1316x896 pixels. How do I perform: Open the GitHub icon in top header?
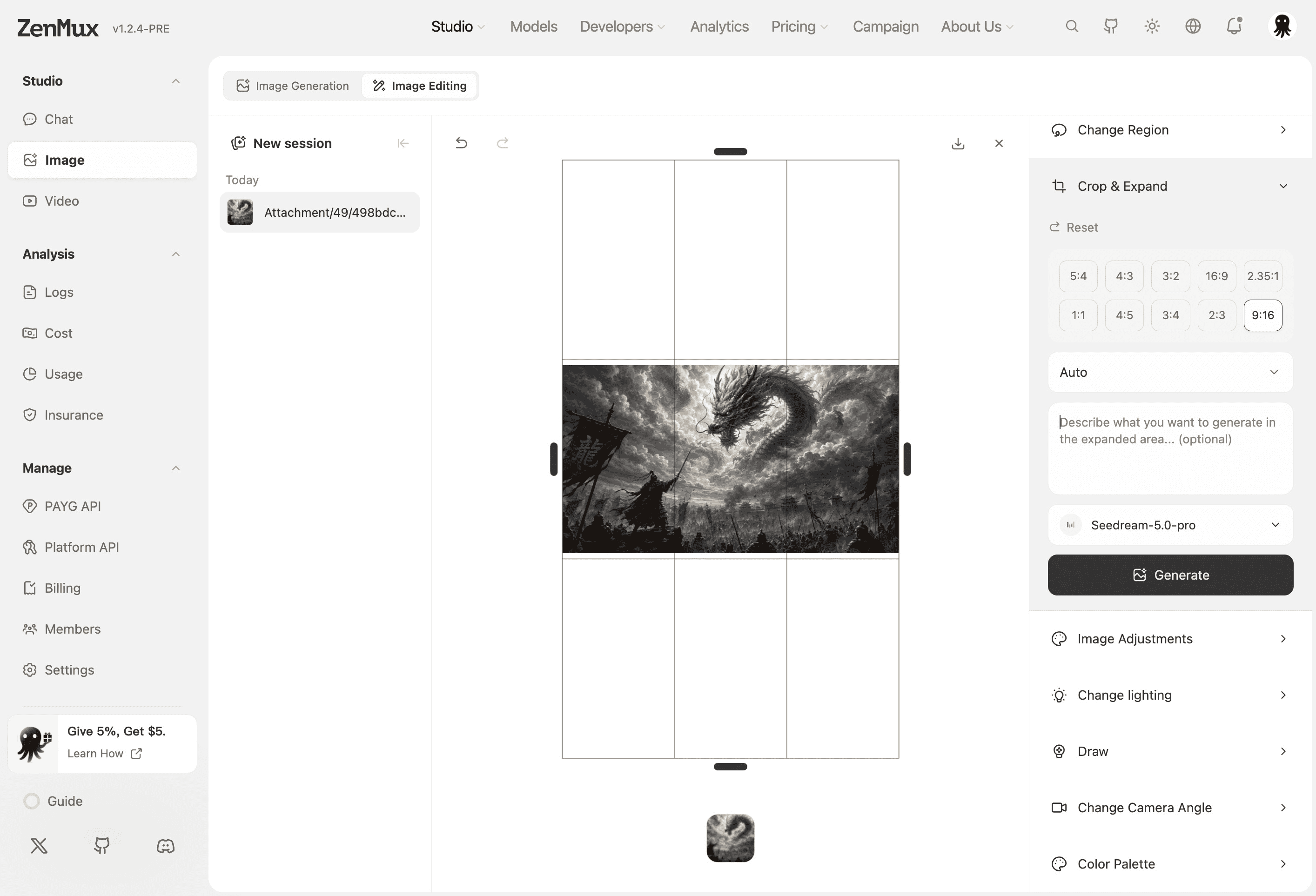pyautogui.click(x=1111, y=27)
